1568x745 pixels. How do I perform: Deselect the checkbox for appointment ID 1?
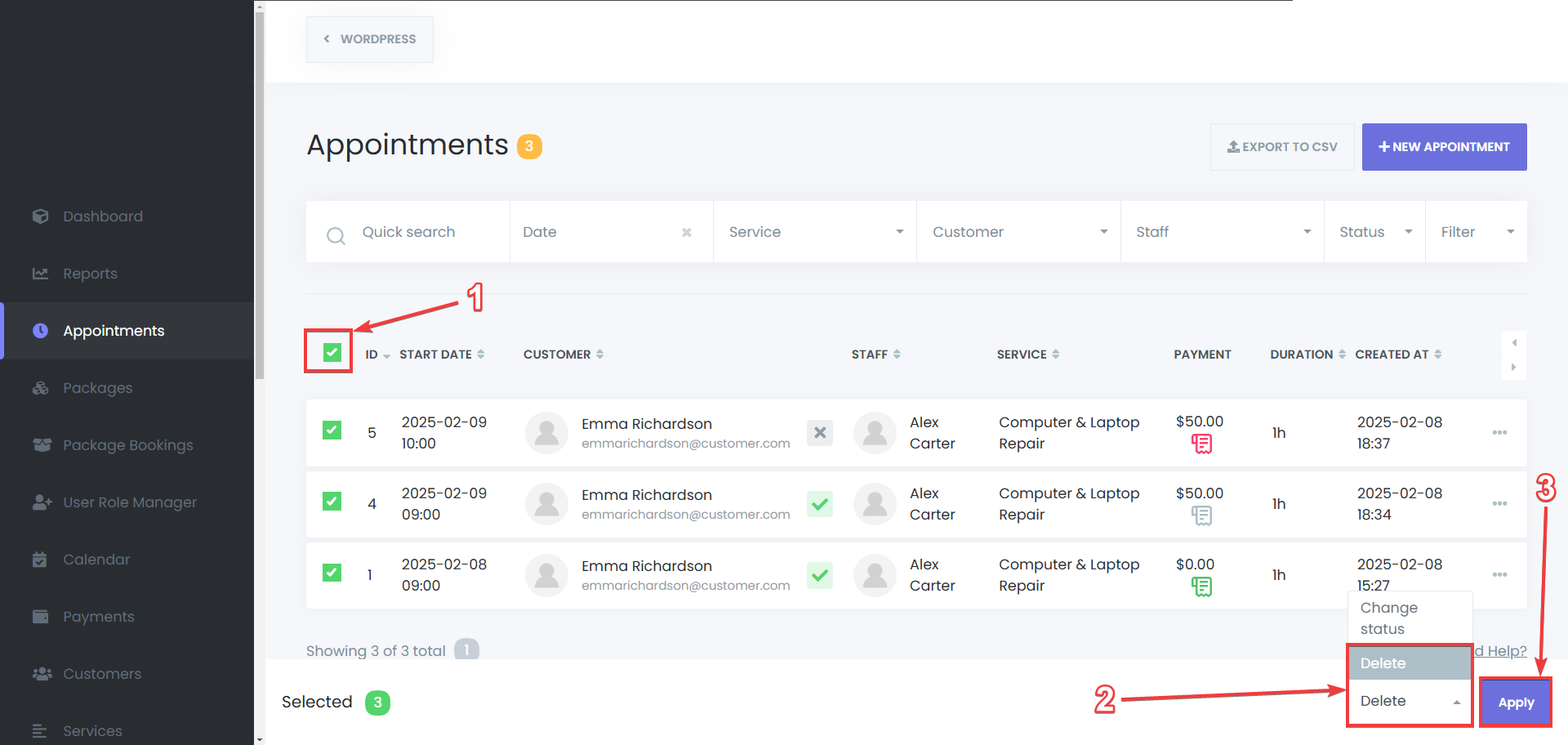coord(332,573)
